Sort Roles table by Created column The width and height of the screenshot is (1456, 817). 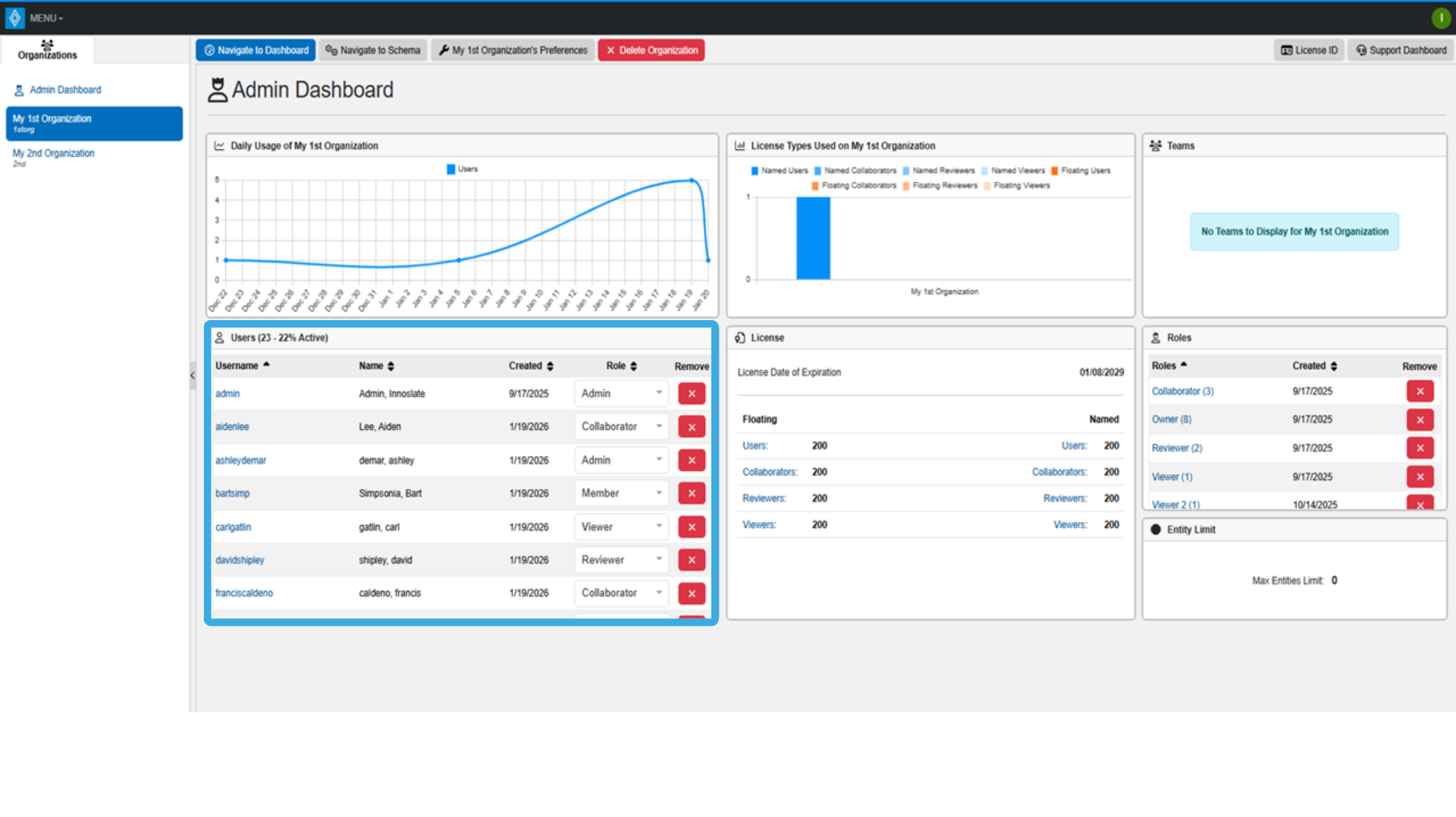click(x=1315, y=366)
